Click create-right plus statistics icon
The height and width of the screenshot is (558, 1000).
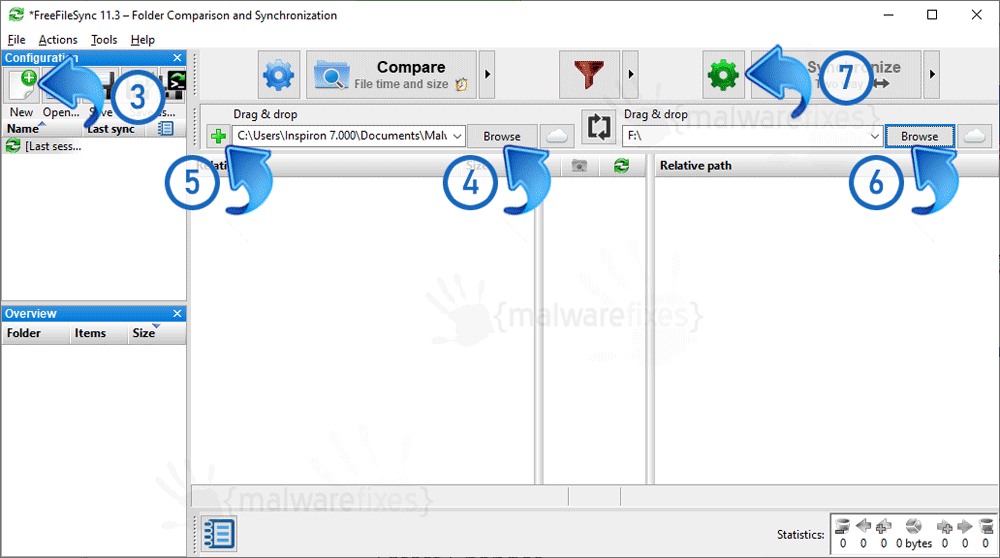point(945,526)
